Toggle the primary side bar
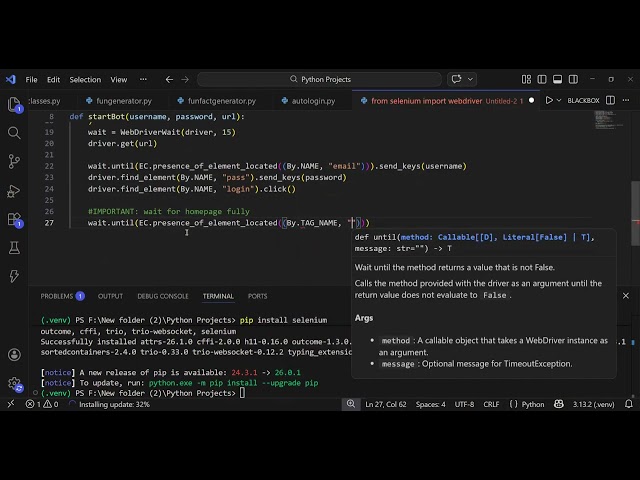The width and height of the screenshot is (640, 480). (542, 79)
